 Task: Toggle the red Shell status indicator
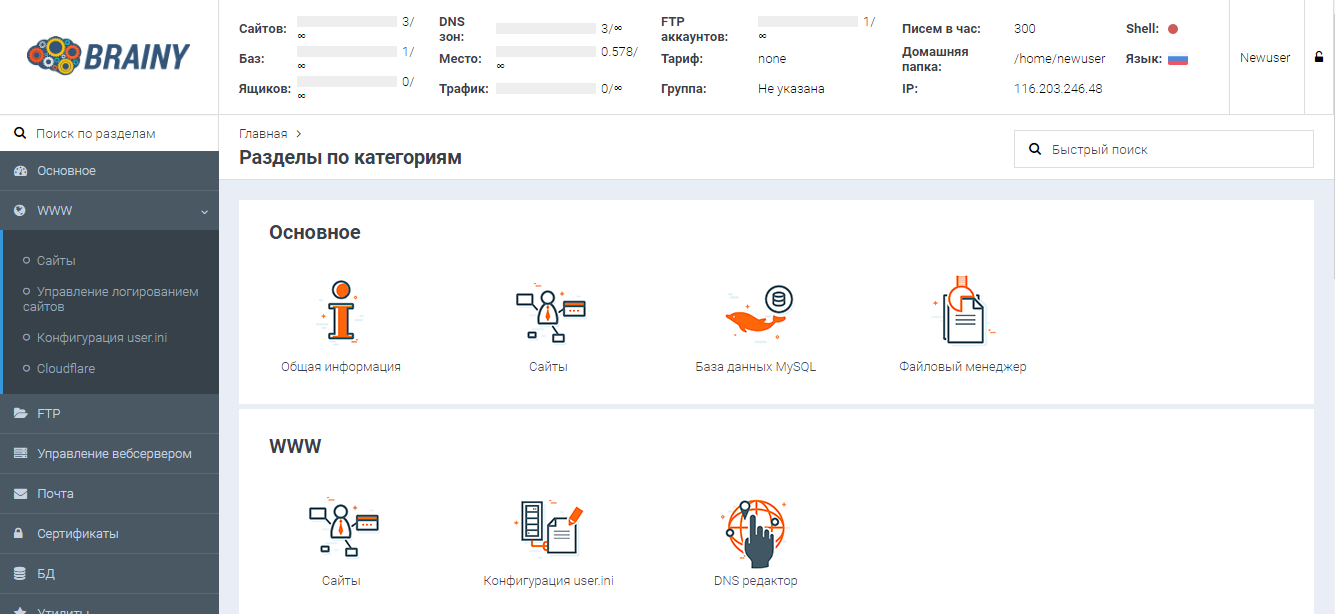[x=1173, y=29]
